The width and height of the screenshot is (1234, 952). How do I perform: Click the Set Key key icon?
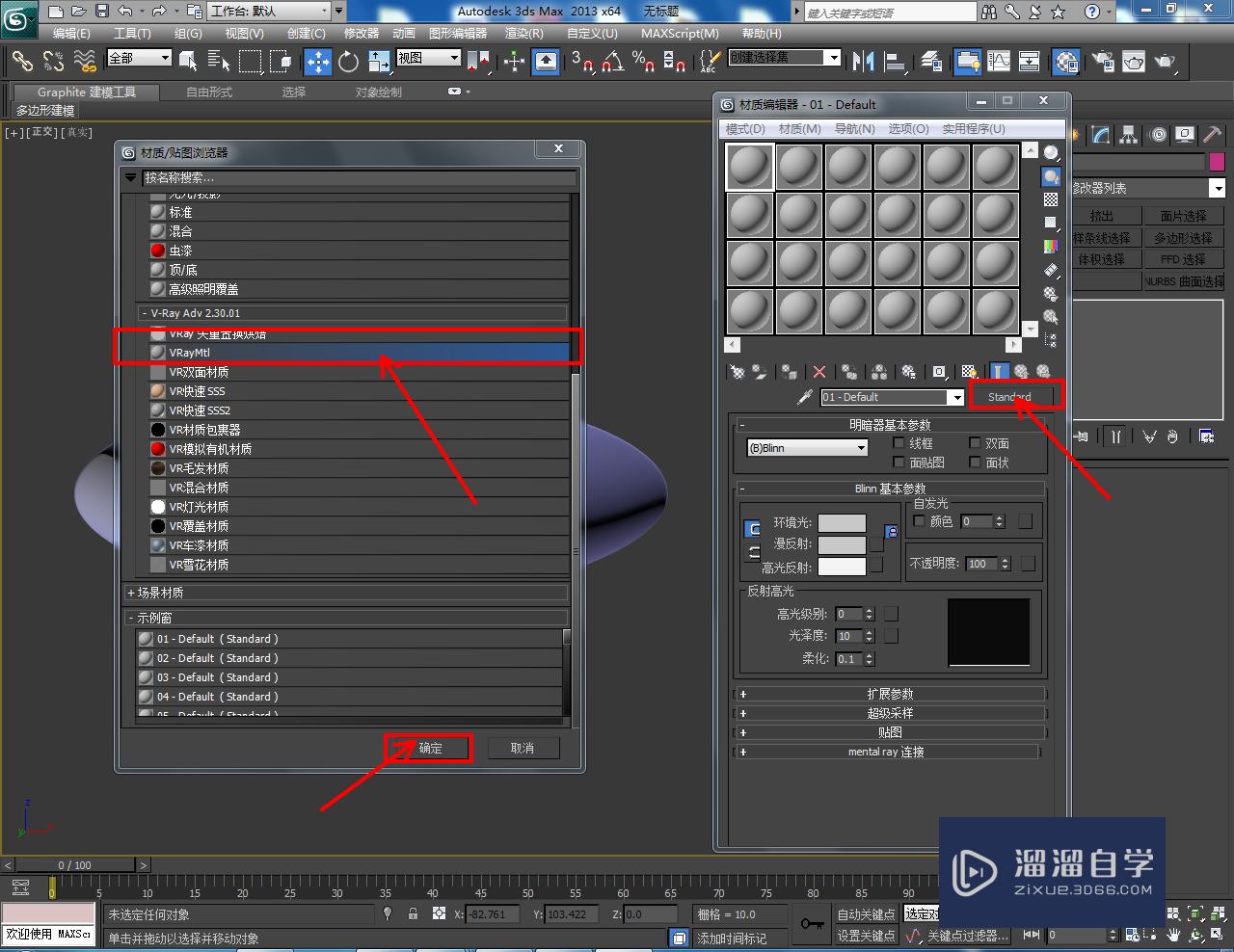point(812,924)
